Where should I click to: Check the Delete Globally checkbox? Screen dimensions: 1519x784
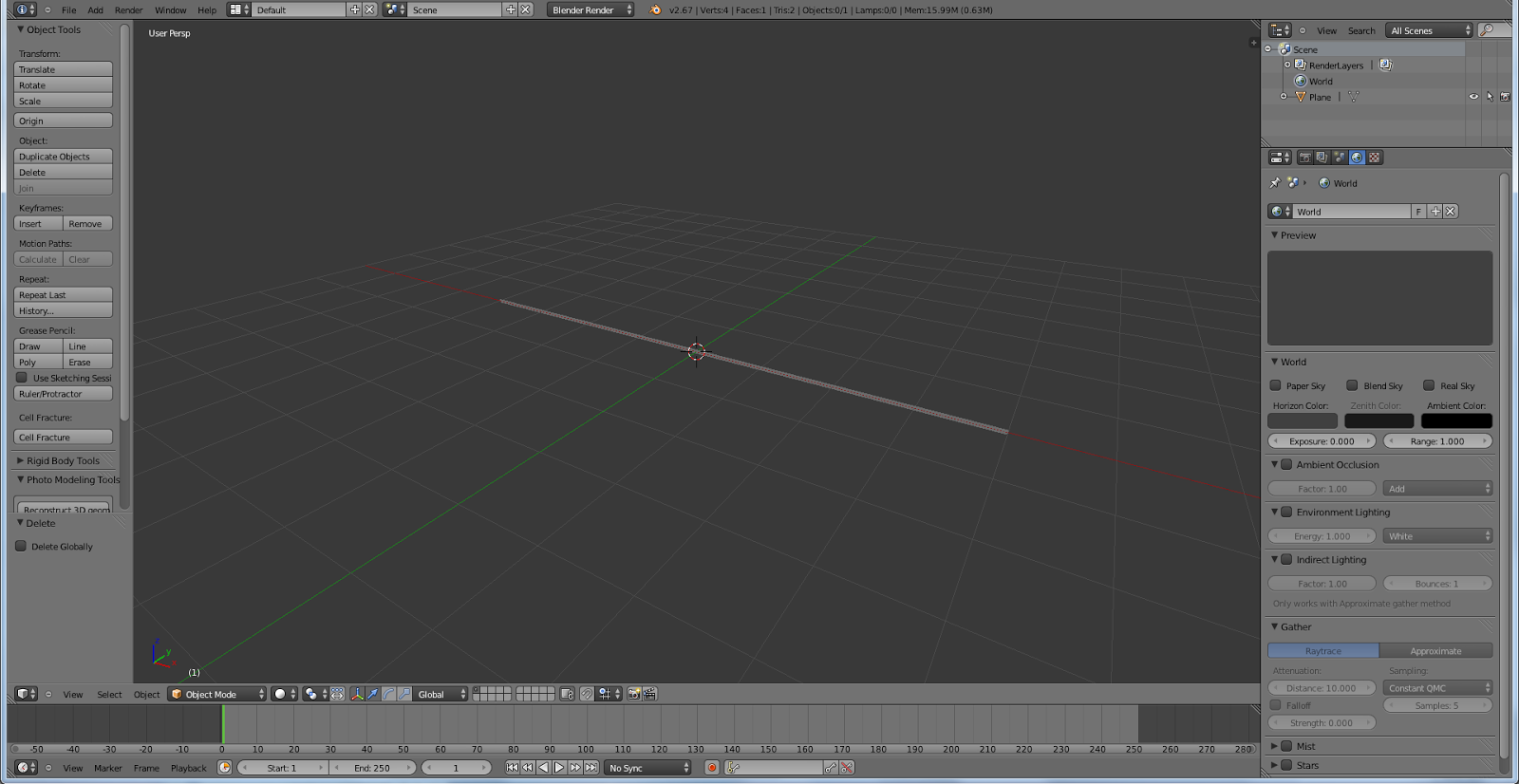pyautogui.click(x=21, y=546)
